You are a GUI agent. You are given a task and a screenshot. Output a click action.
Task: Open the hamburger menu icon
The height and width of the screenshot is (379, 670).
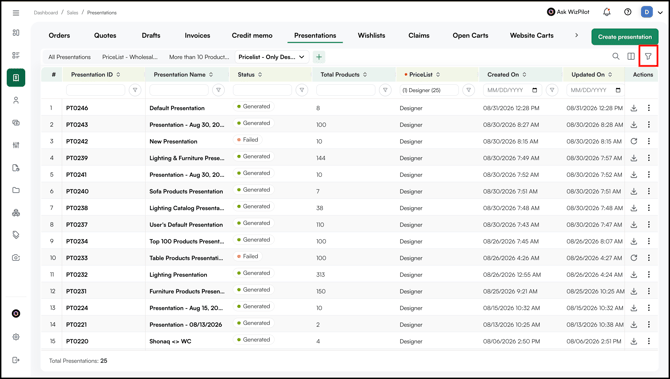tap(16, 13)
